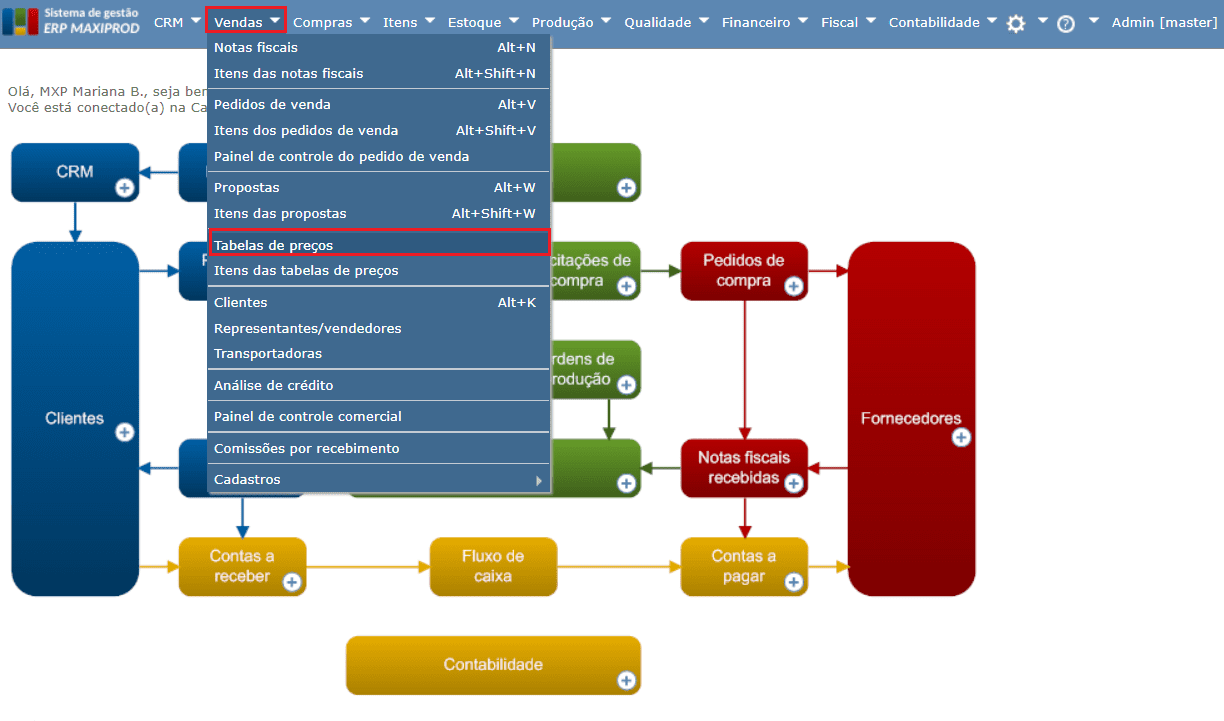The image size is (1224, 721).
Task: Open Painel de controle do pedido de venda
Action: click(x=379, y=156)
